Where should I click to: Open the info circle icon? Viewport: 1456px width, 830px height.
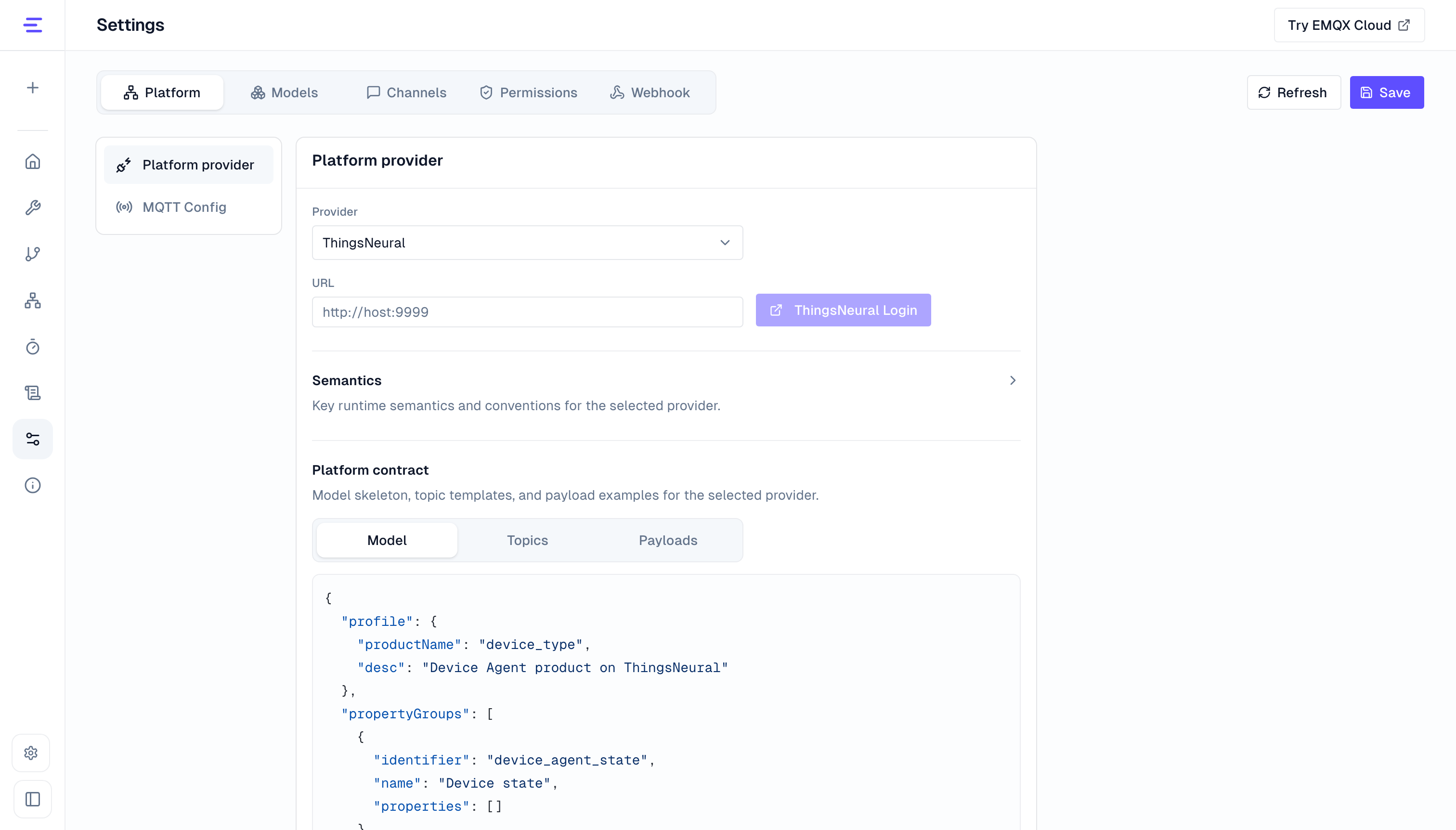[x=32, y=485]
